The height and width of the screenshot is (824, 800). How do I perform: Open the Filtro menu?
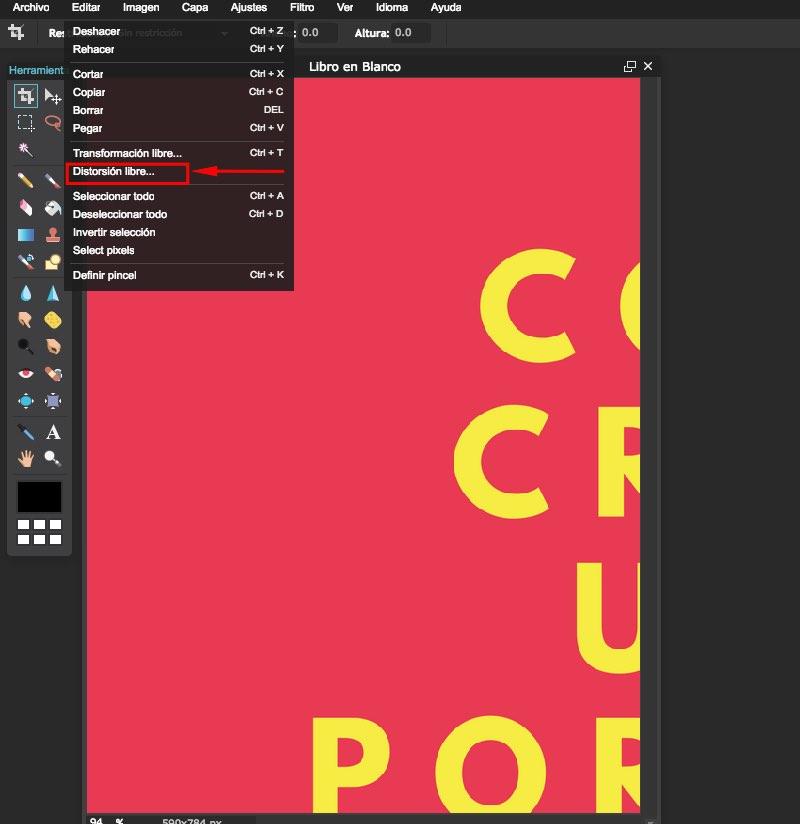click(301, 8)
